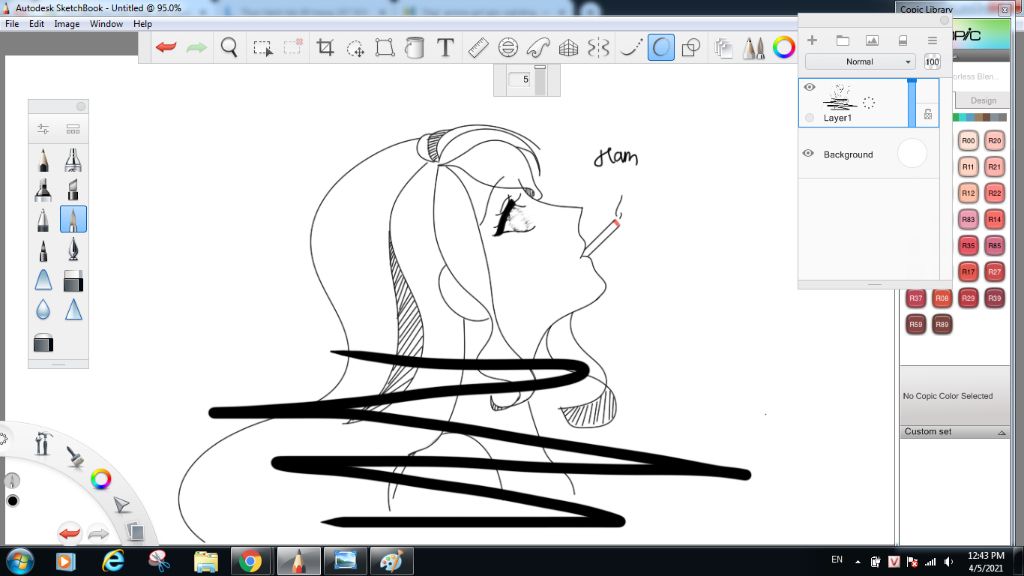Enable the Ellipse guide tool
The height and width of the screenshot is (576, 1024).
(x=508, y=47)
